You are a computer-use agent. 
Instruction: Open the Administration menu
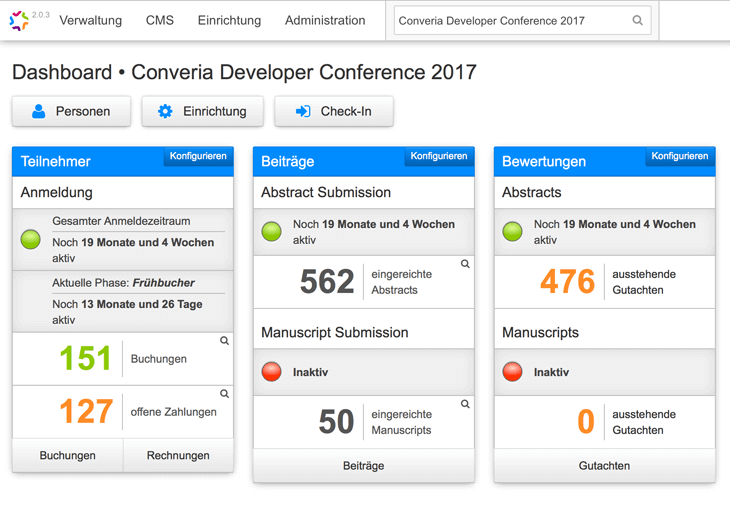tap(325, 20)
